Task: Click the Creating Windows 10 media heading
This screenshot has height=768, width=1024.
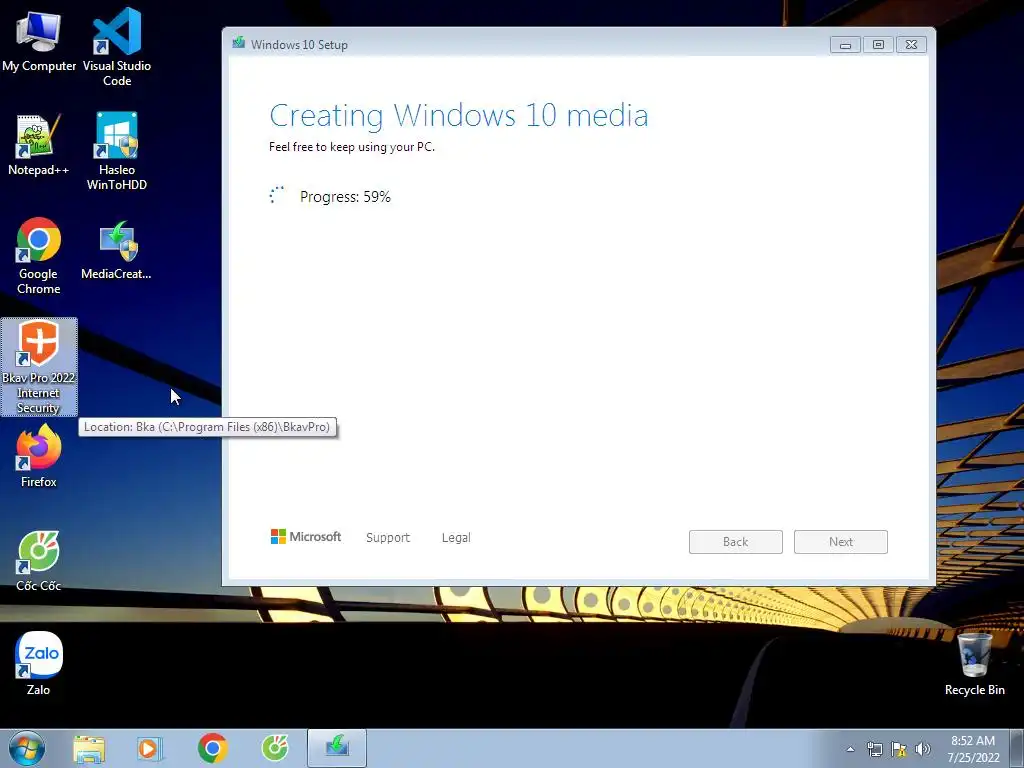Action: click(458, 116)
